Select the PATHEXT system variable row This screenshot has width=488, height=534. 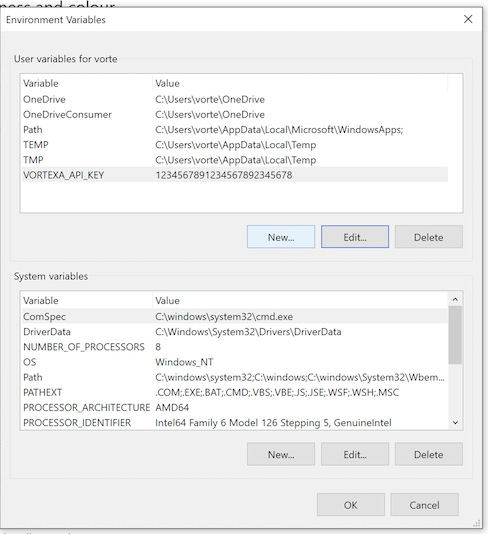pos(235,392)
